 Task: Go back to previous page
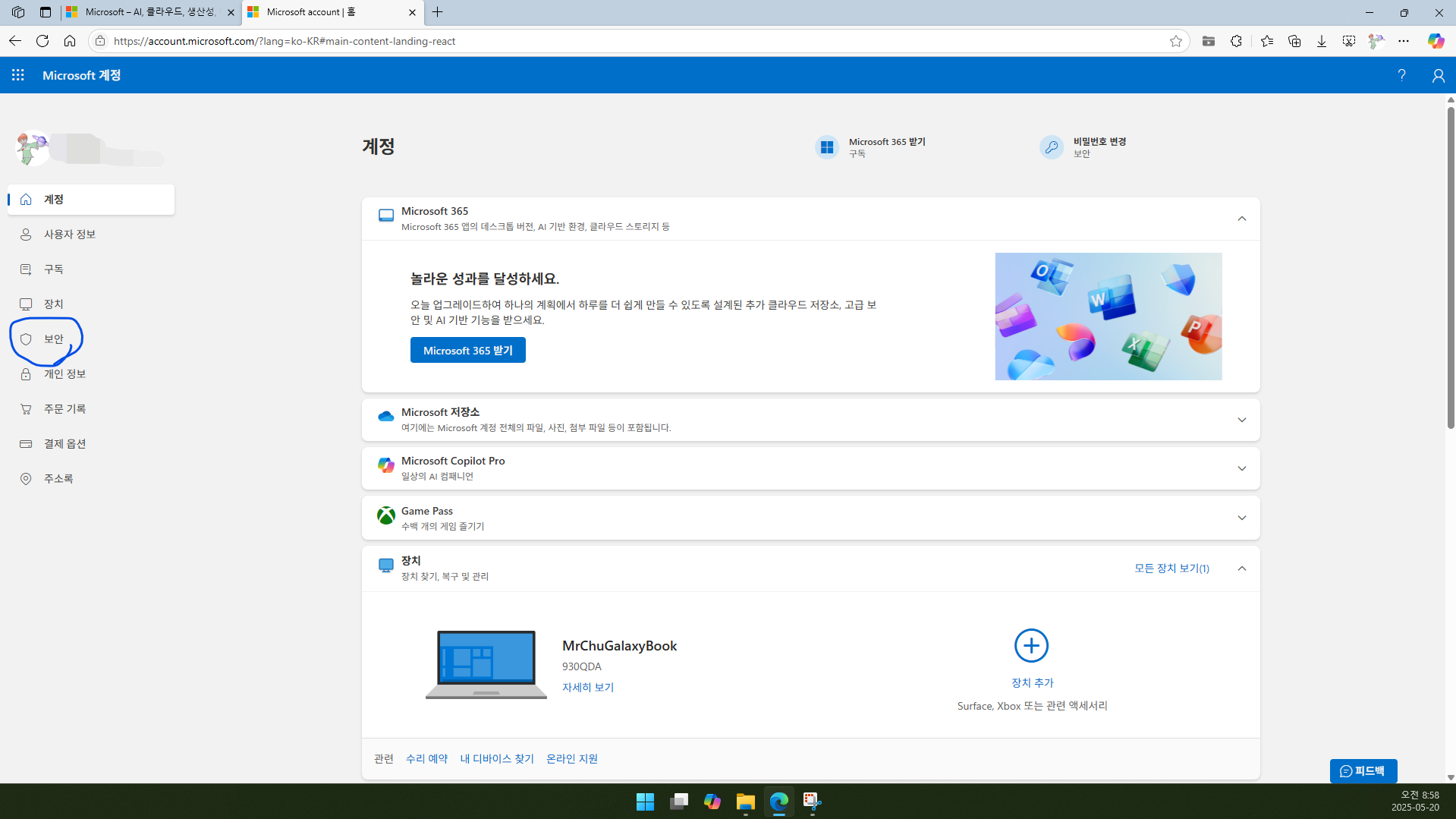[15, 41]
